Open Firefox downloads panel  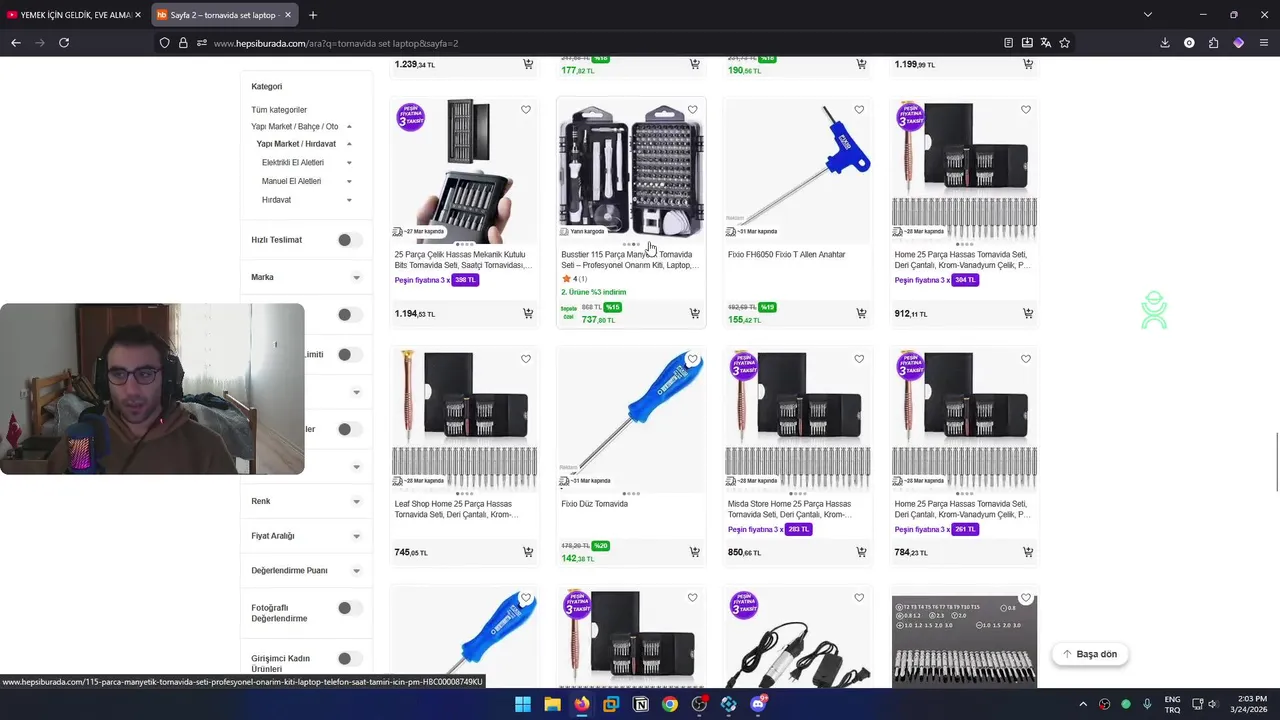1165,43
